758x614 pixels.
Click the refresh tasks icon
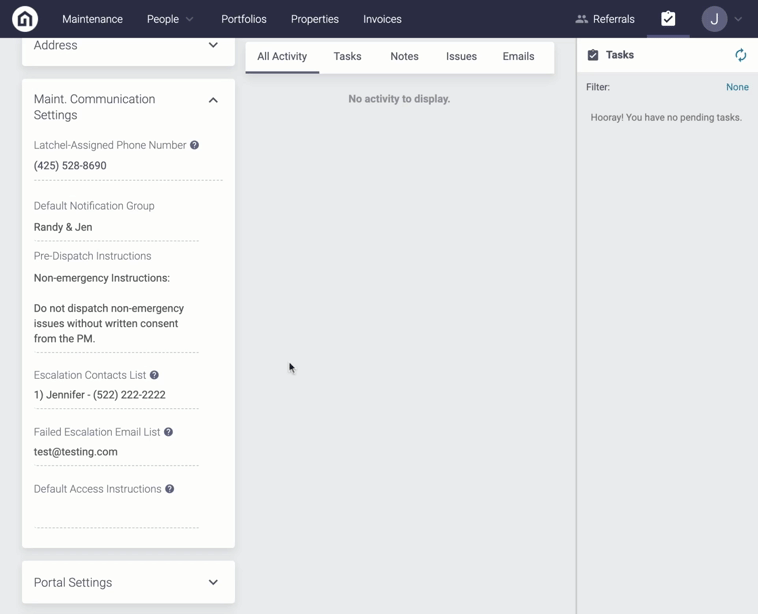click(740, 56)
